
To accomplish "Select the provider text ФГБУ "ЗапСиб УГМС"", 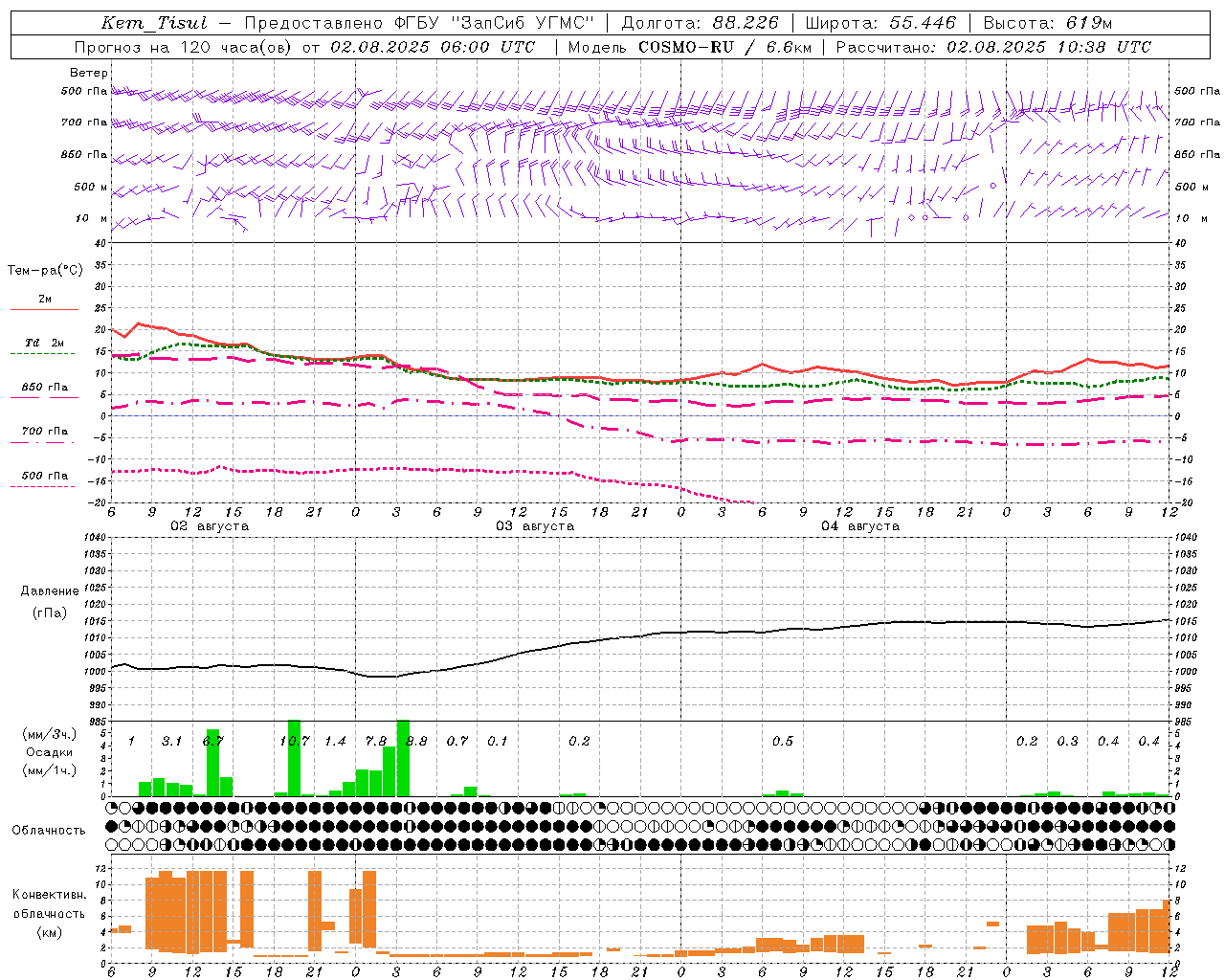I will (494, 23).
